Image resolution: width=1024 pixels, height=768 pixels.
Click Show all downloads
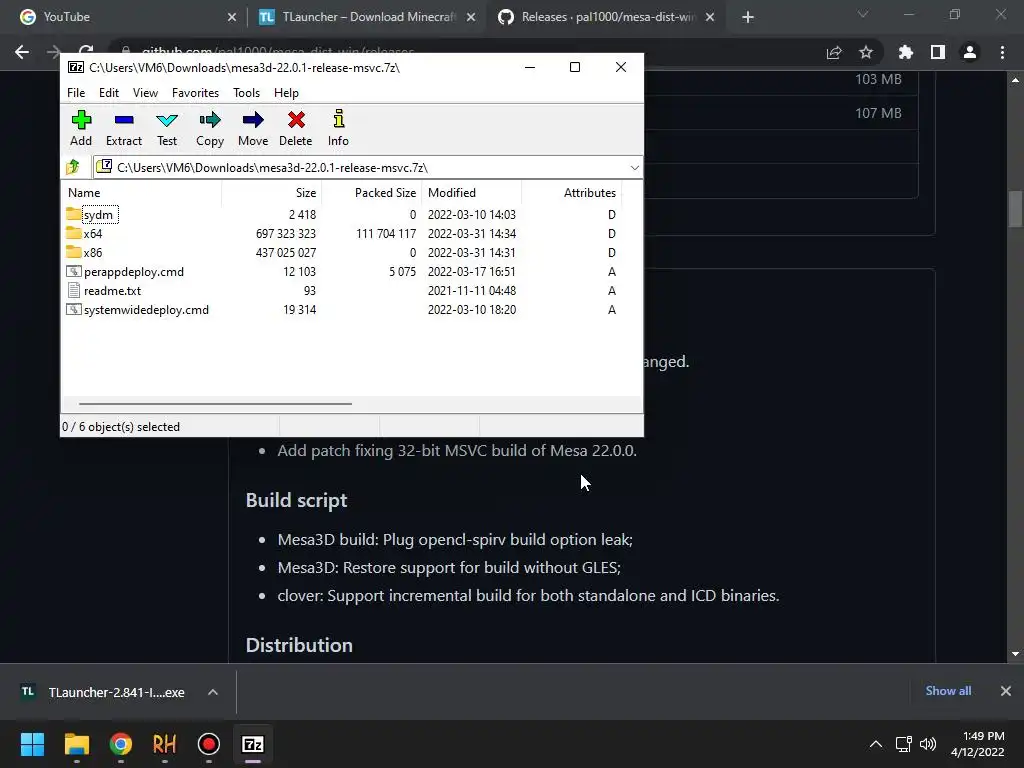pos(948,691)
